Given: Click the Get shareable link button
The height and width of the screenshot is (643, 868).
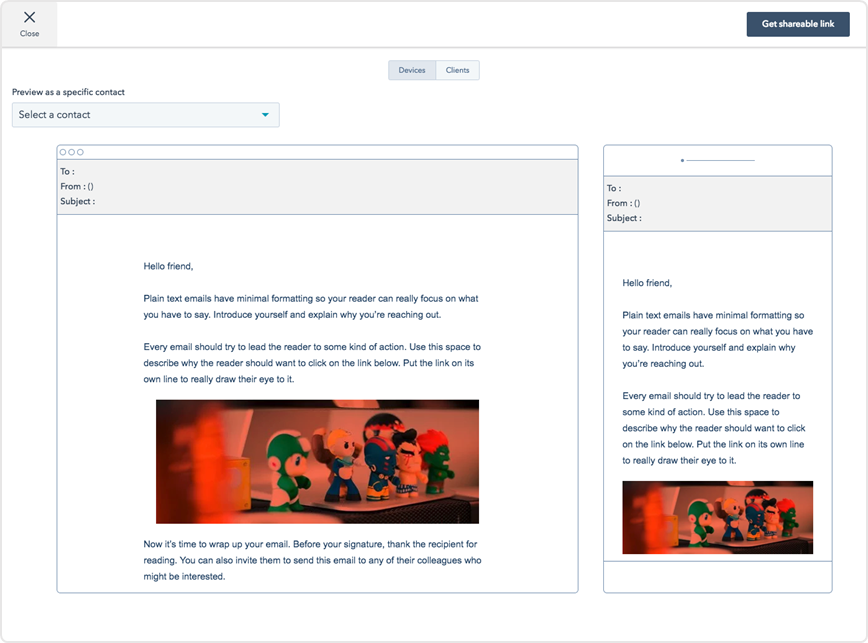Looking at the screenshot, I should (x=798, y=24).
